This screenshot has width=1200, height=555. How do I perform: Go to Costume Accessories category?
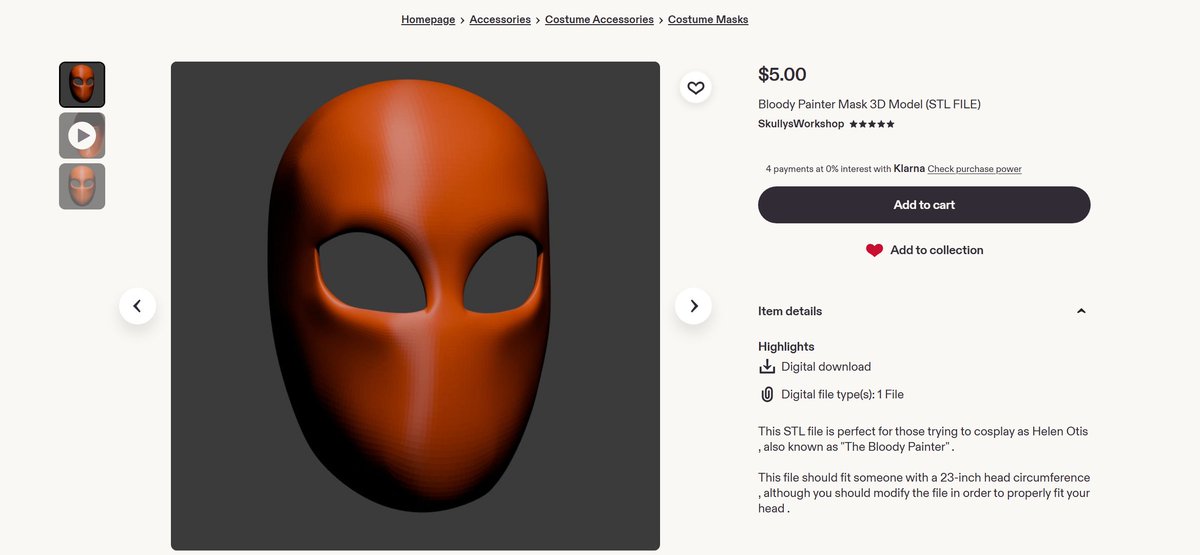[x=599, y=20]
